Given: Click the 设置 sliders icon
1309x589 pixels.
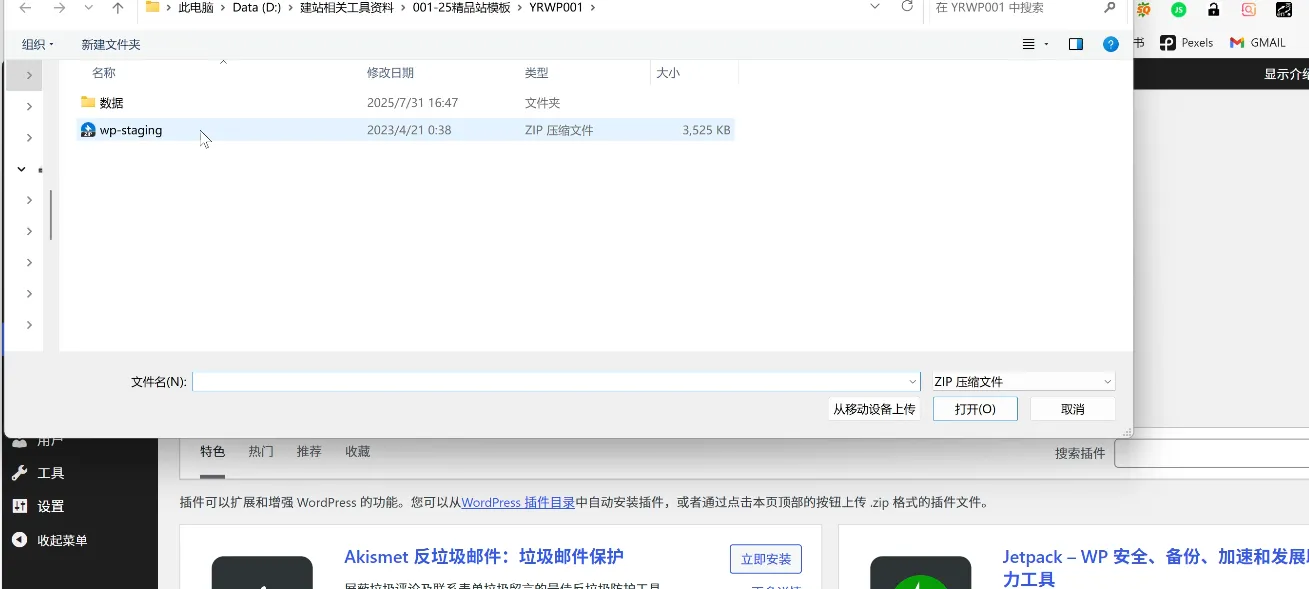Looking at the screenshot, I should pyautogui.click(x=20, y=506).
